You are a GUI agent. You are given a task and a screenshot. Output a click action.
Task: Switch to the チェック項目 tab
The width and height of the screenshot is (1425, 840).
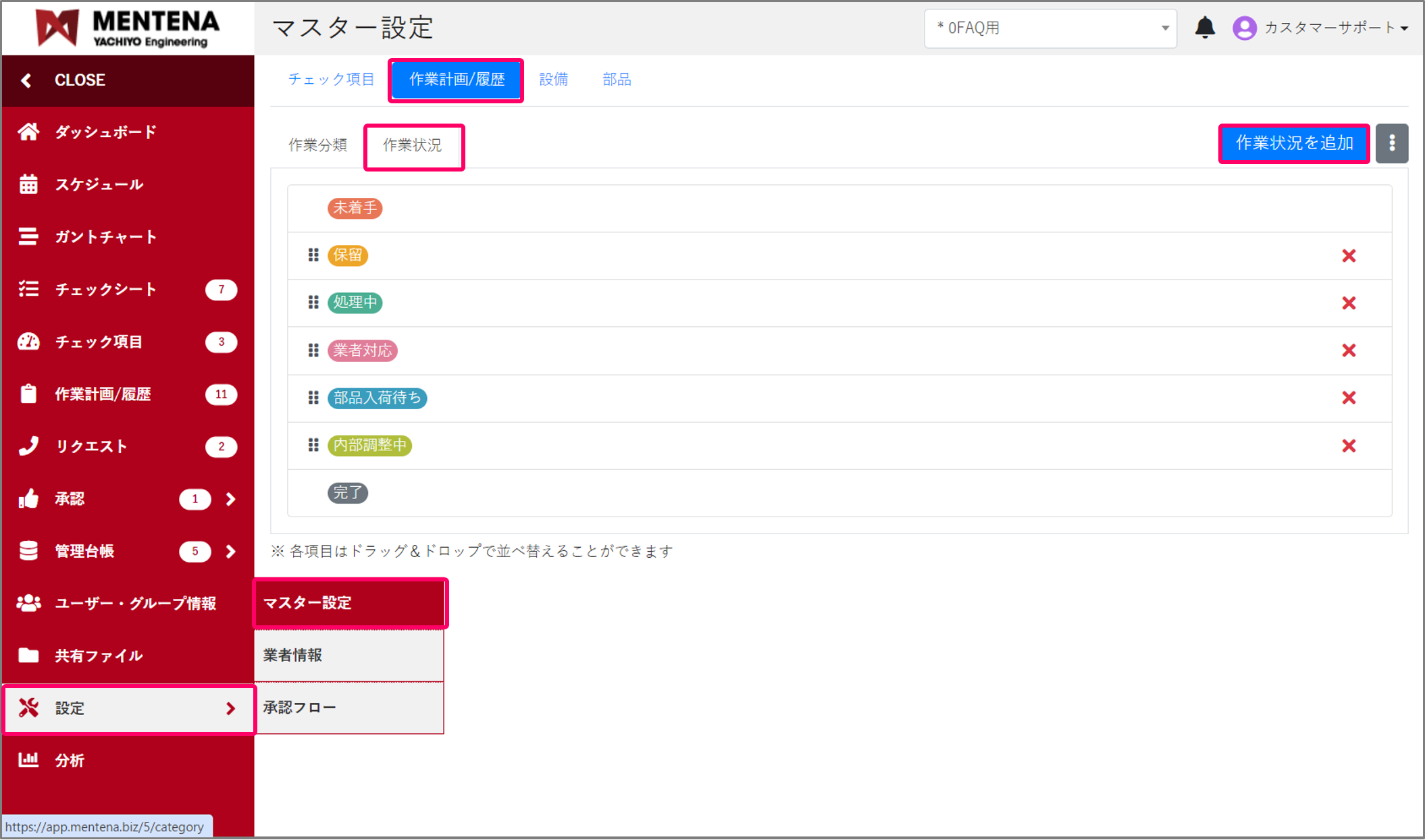pos(331,80)
